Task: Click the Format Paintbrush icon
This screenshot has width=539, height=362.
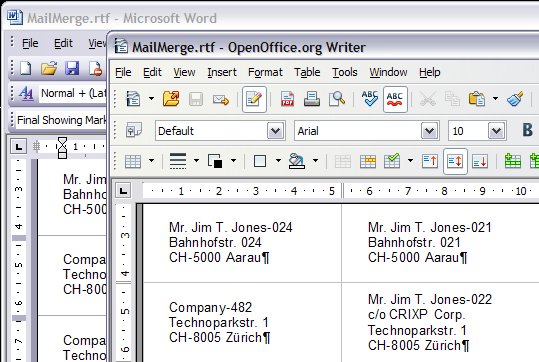Action: pos(515,99)
